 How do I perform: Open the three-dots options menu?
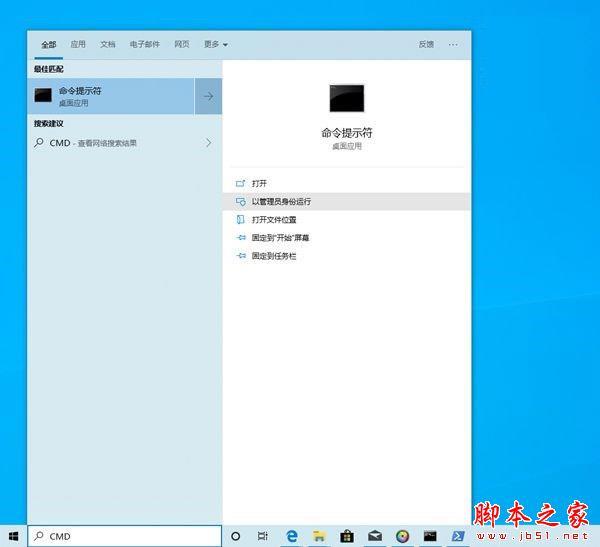pyautogui.click(x=453, y=45)
